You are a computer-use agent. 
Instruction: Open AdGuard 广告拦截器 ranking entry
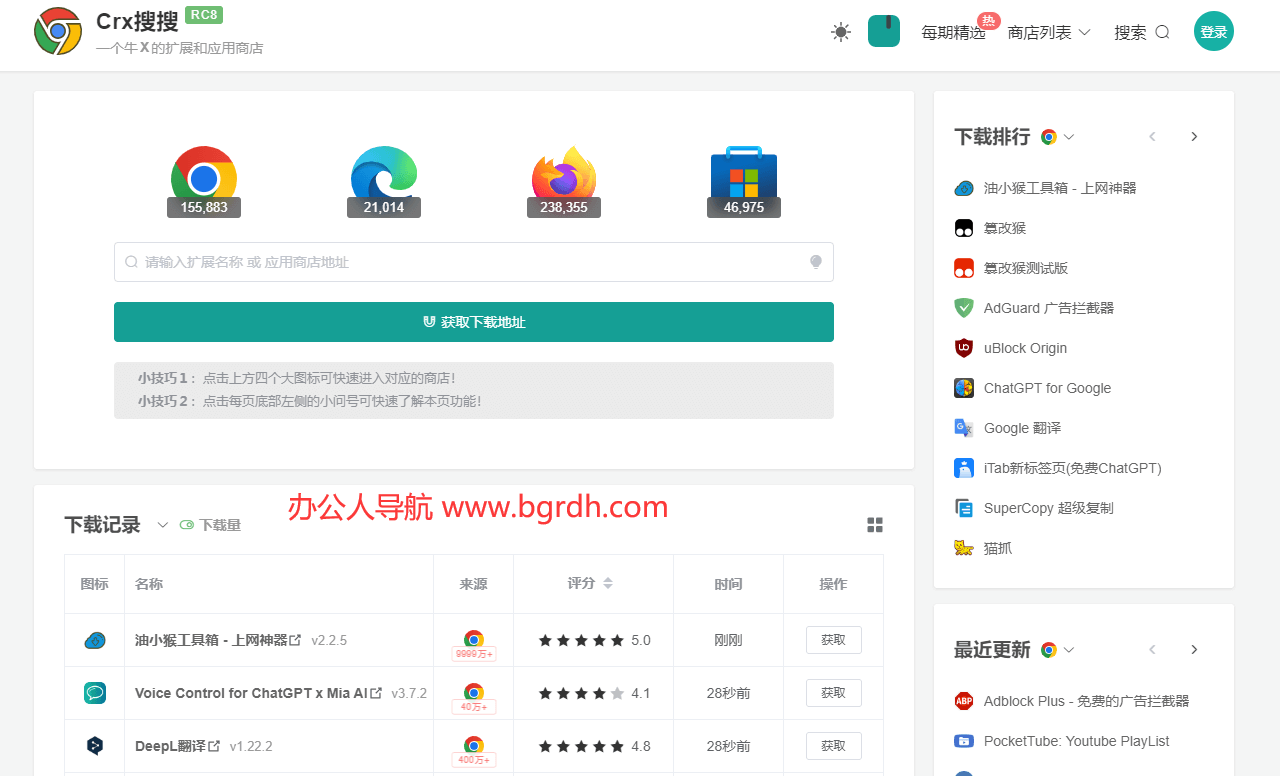(1049, 308)
